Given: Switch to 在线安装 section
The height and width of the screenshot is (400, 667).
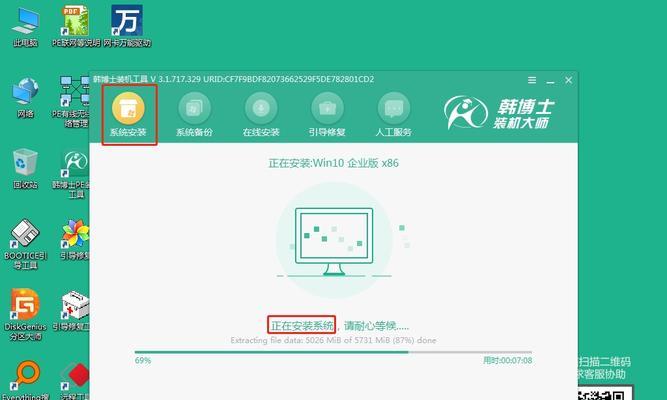Looking at the screenshot, I should (261, 114).
